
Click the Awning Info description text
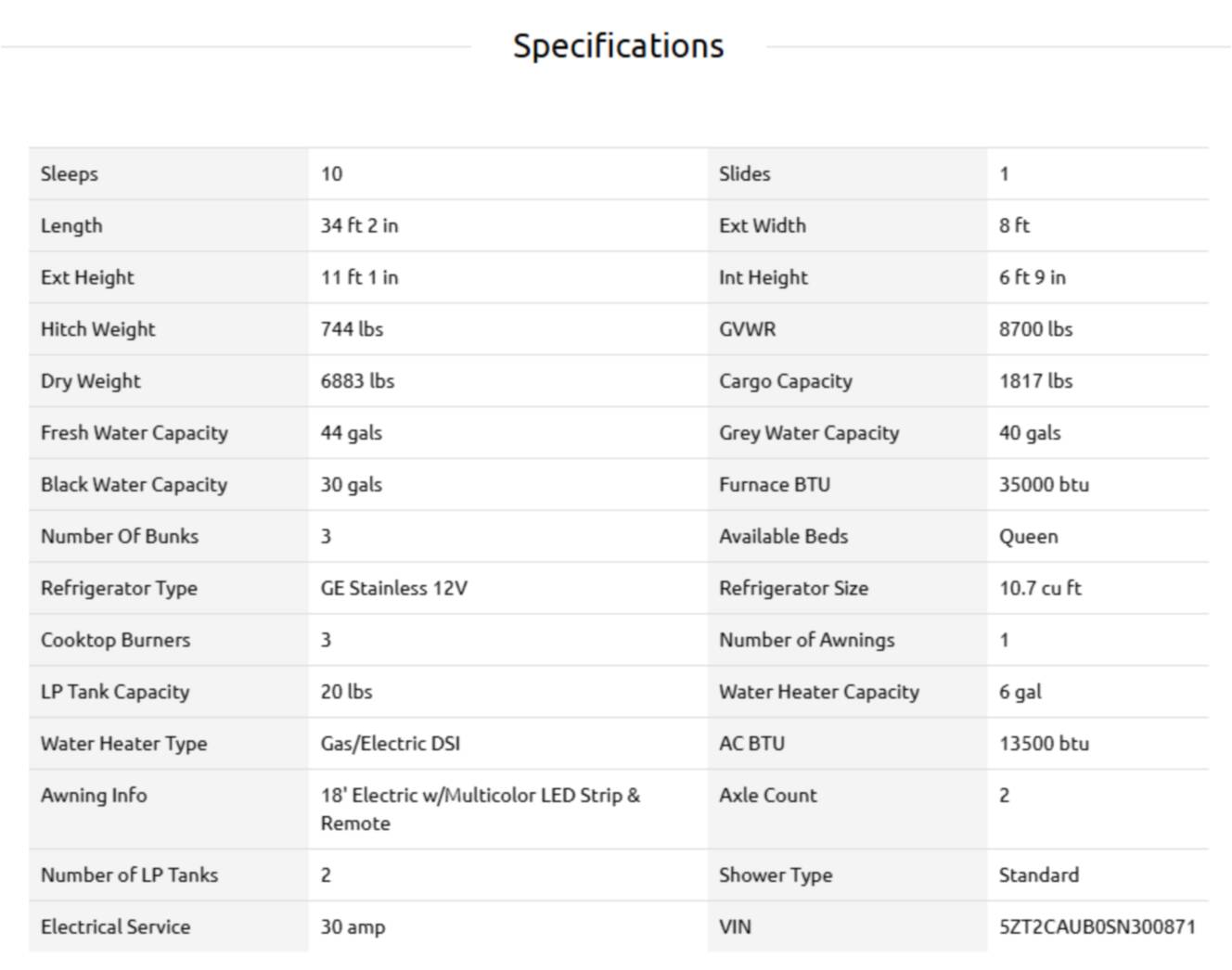coord(480,809)
